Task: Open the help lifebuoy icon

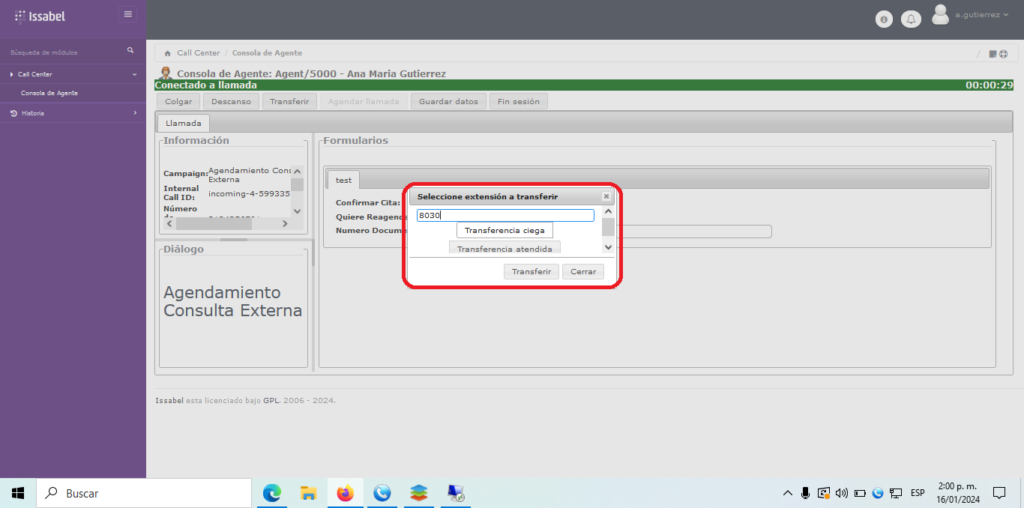Action: 1002,53
